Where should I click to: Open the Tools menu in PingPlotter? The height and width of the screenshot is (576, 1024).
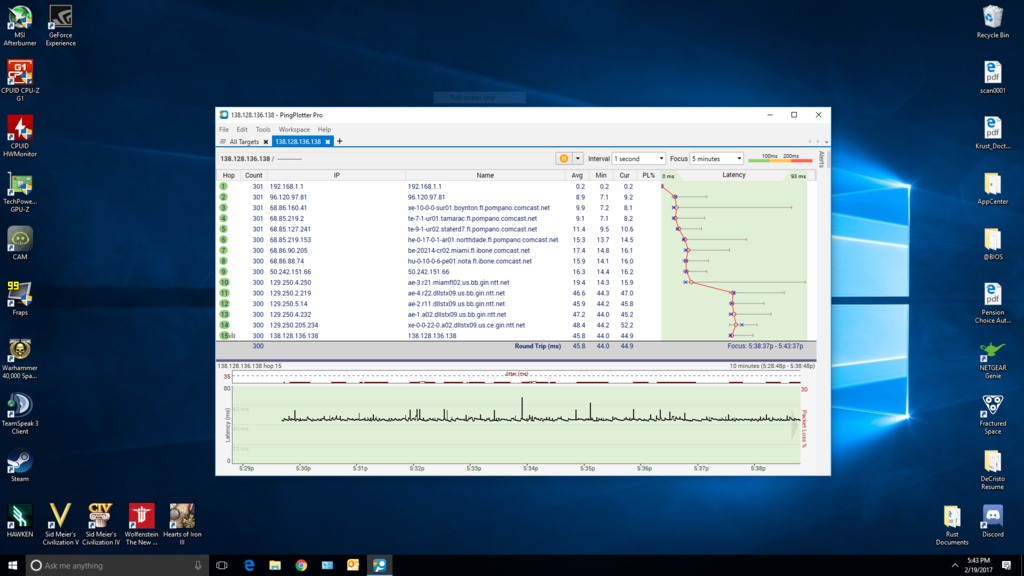[263, 129]
